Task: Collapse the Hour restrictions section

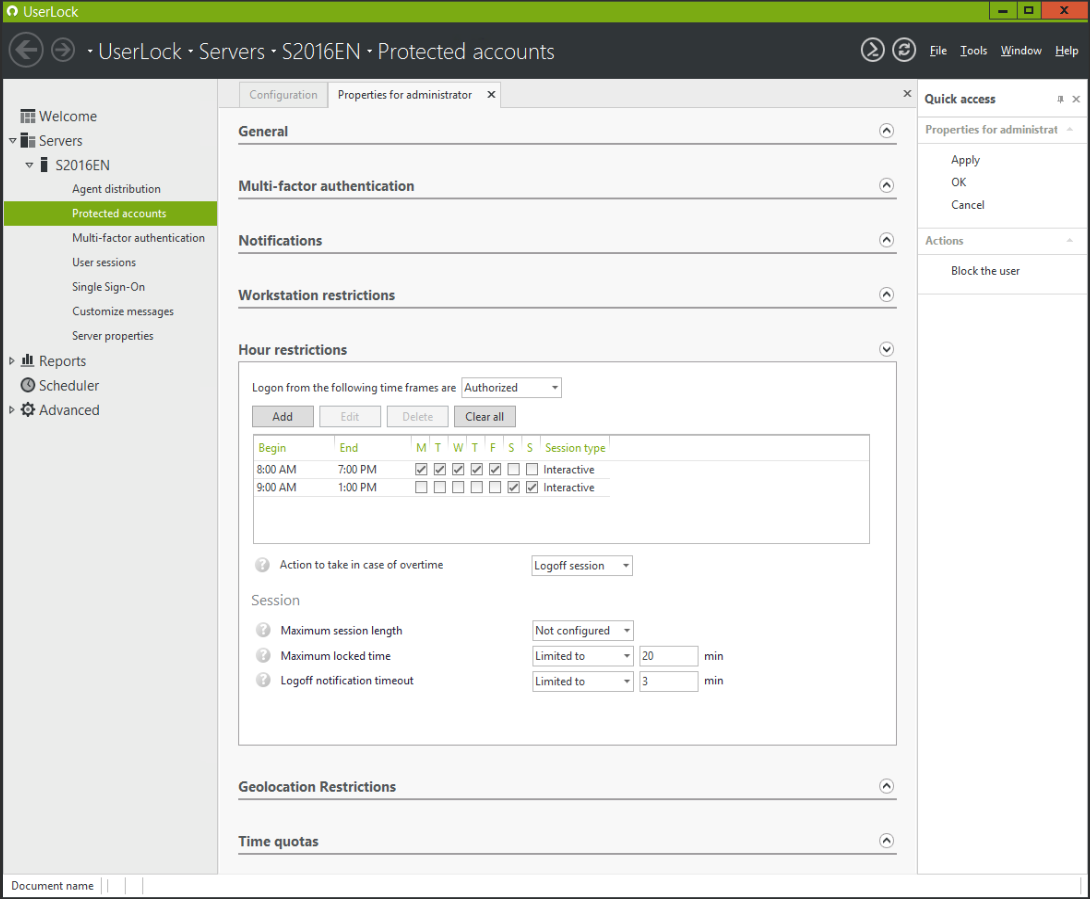Action: tap(886, 349)
